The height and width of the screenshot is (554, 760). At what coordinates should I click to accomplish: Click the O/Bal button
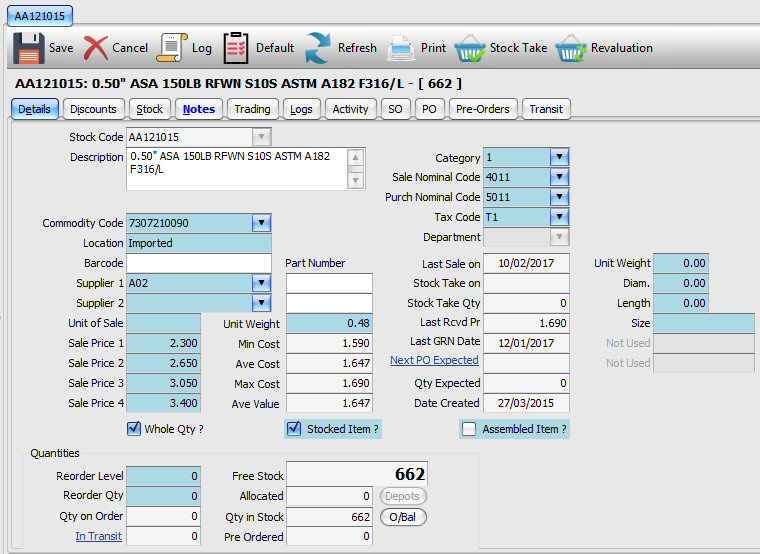[403, 517]
